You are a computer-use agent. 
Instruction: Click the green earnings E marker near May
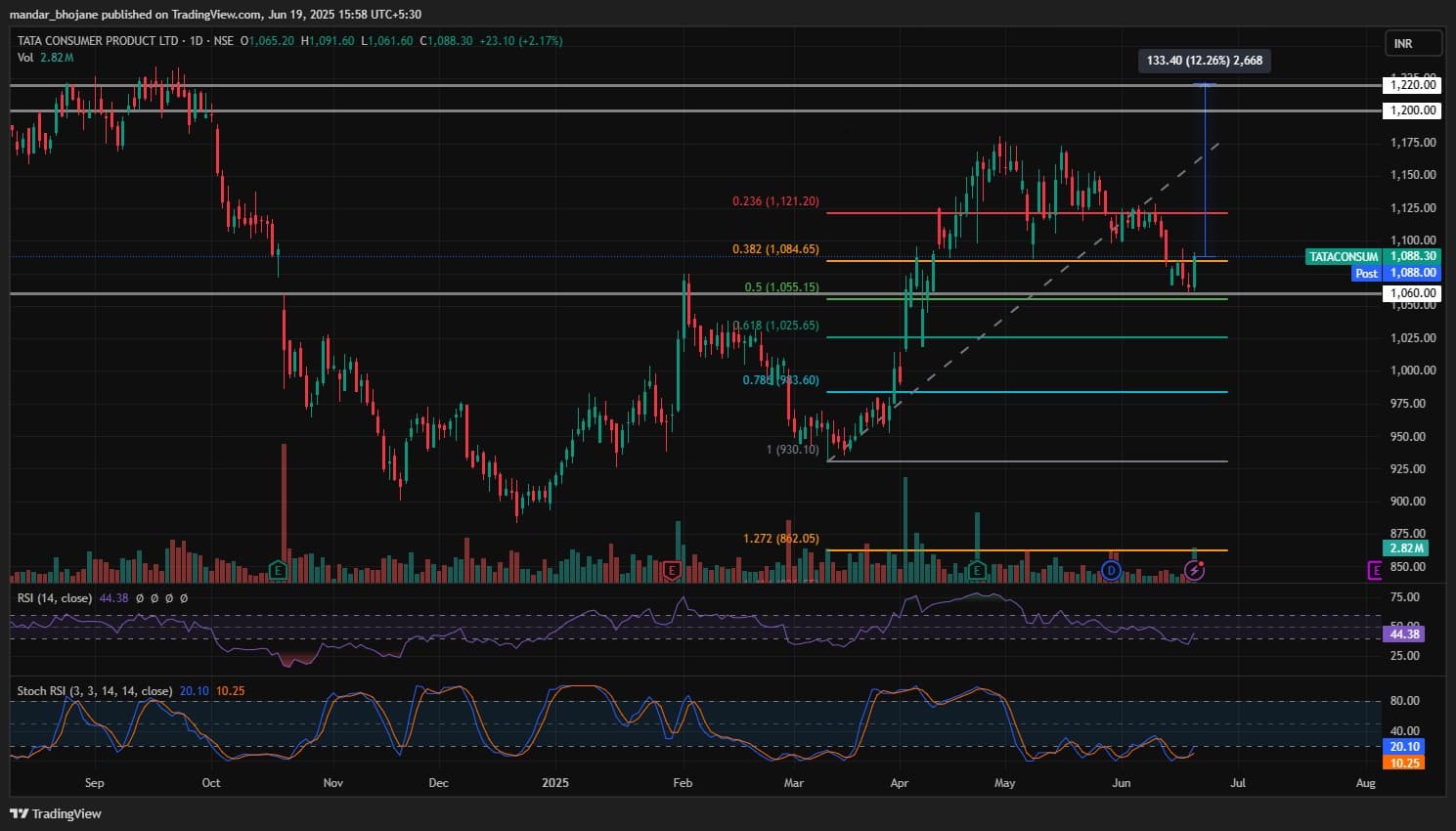pyautogui.click(x=976, y=569)
